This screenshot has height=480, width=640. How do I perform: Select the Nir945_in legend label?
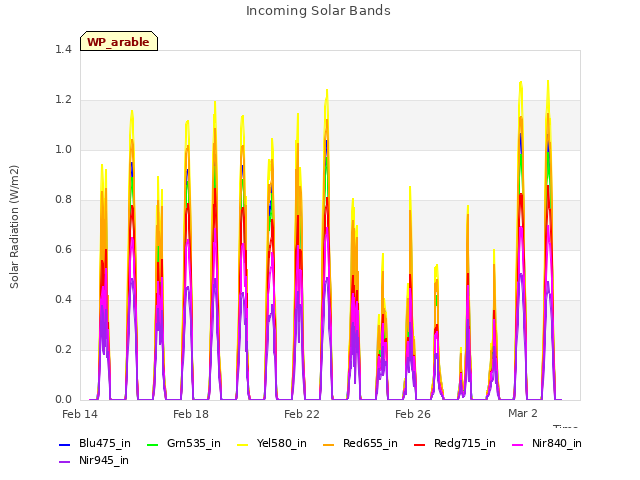[104, 461]
